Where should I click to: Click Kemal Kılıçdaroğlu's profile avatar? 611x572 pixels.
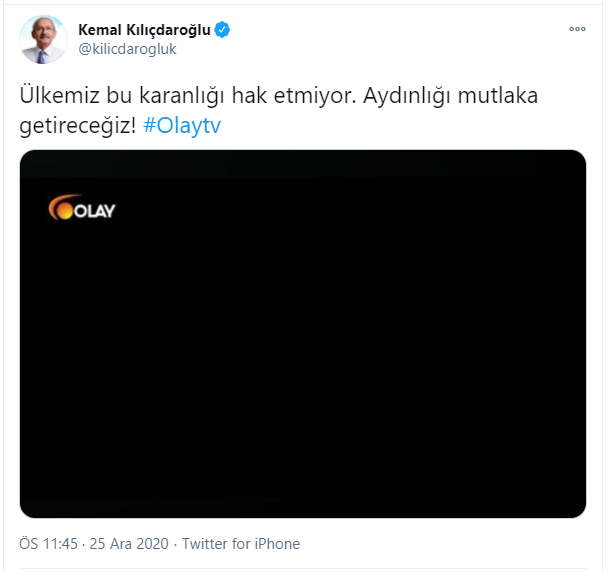coord(43,39)
